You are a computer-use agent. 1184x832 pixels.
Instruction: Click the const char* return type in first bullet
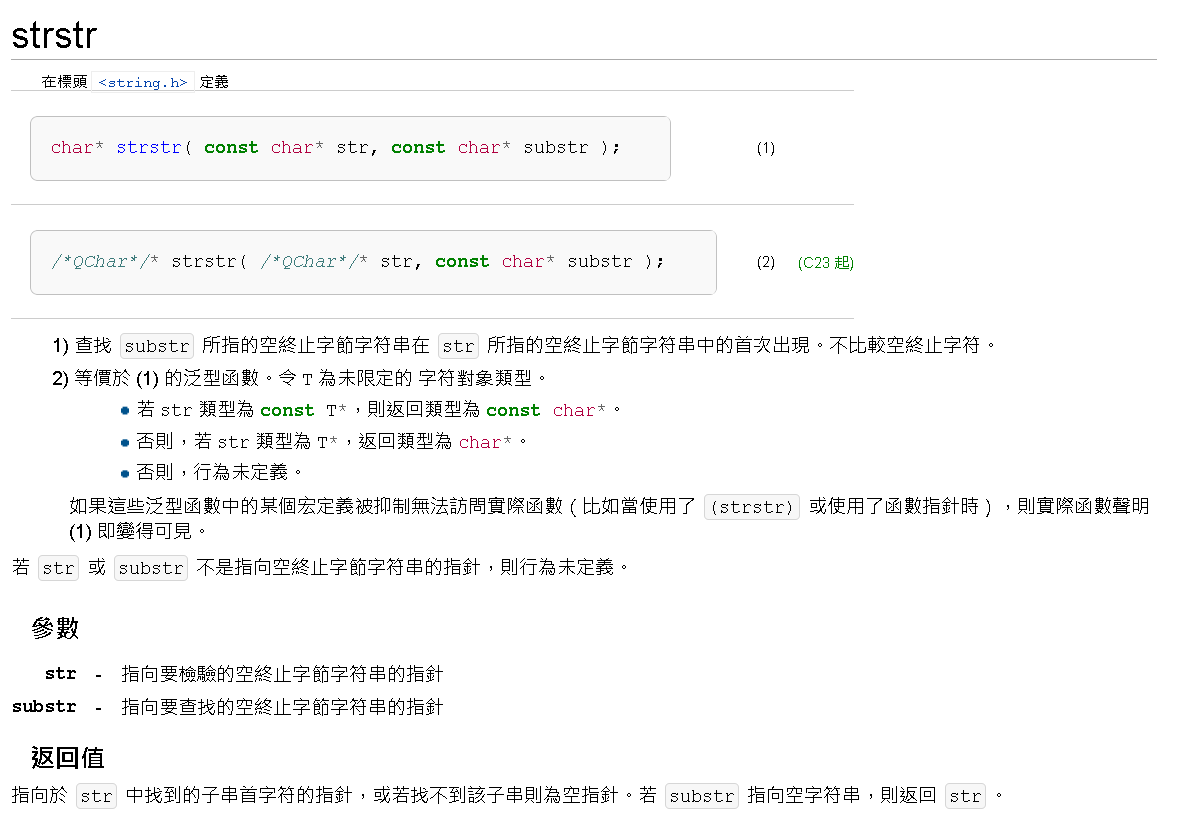546,410
